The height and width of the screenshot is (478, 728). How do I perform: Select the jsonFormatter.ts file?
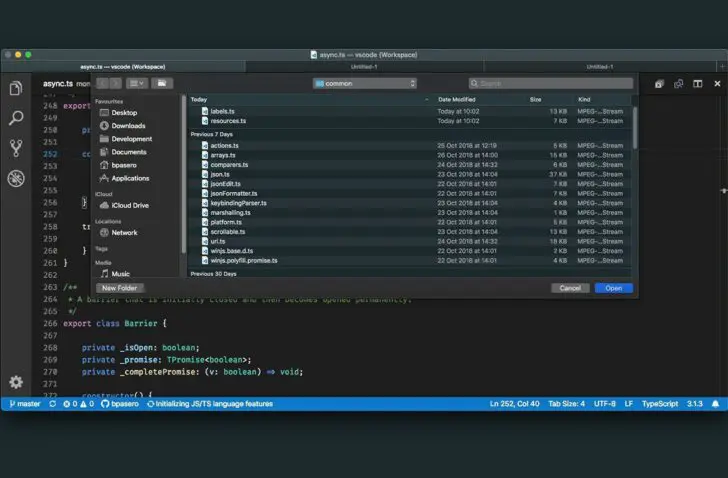(x=410, y=194)
